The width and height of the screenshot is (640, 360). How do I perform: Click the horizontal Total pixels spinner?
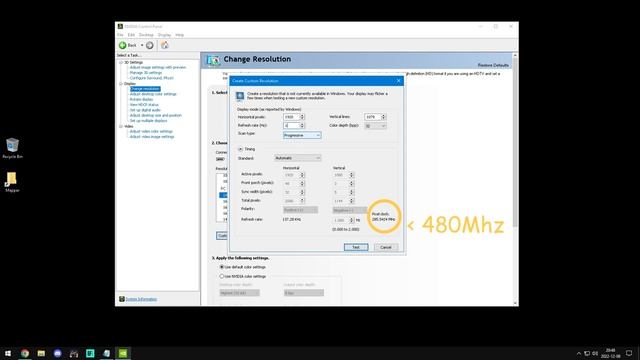(302, 201)
